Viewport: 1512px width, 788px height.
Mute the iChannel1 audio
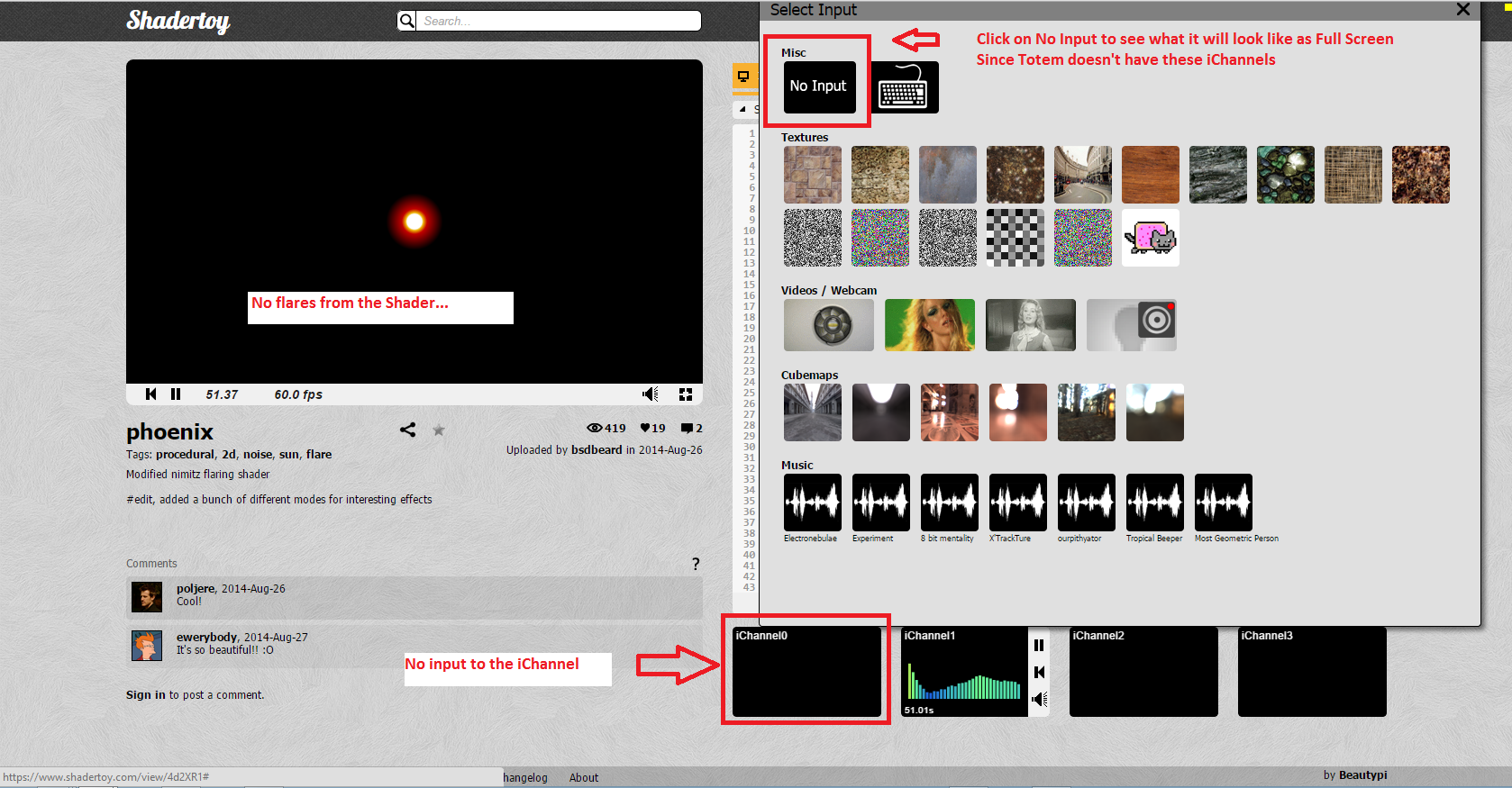click(x=1039, y=699)
